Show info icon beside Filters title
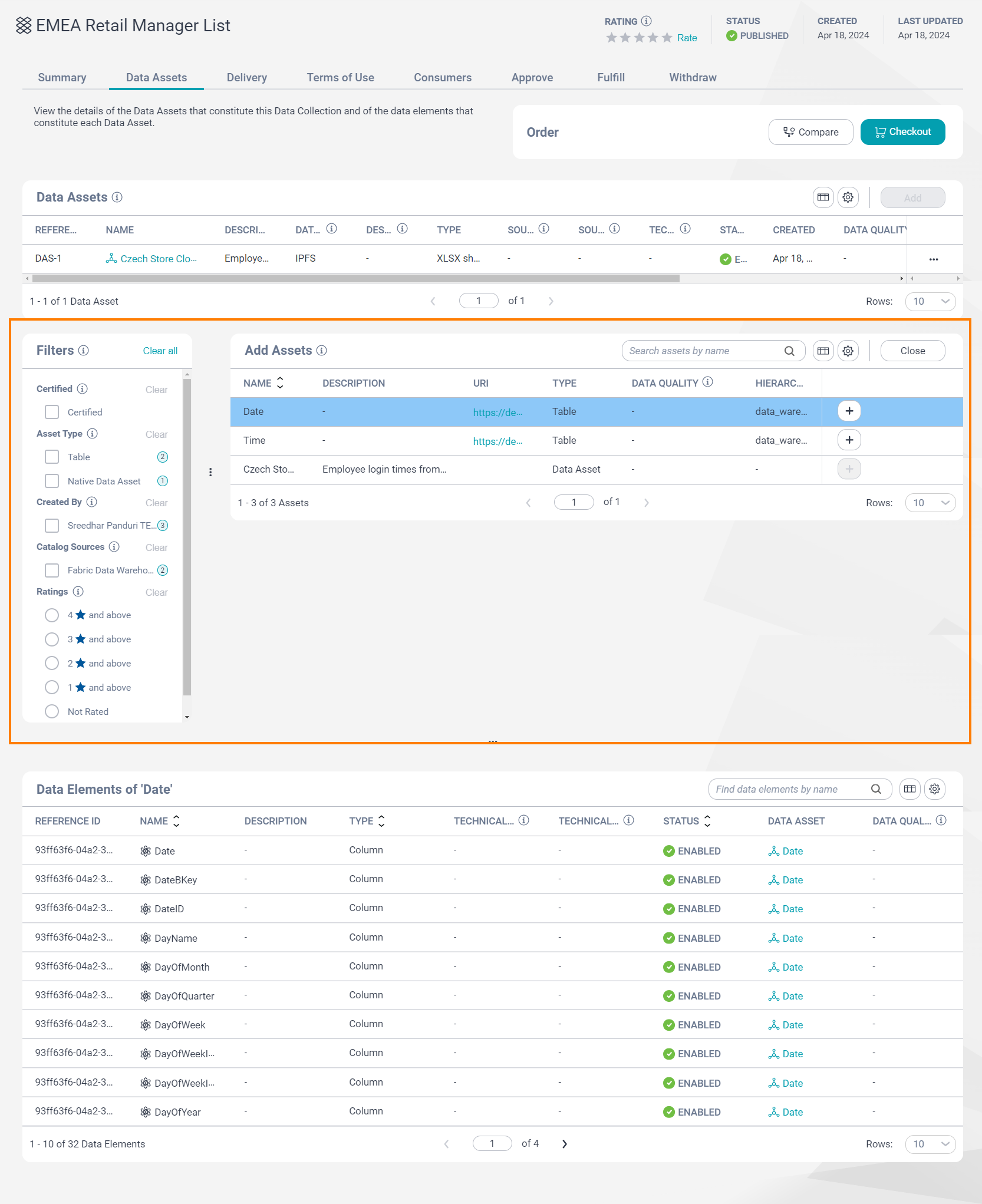This screenshot has width=982, height=1204. click(84, 351)
